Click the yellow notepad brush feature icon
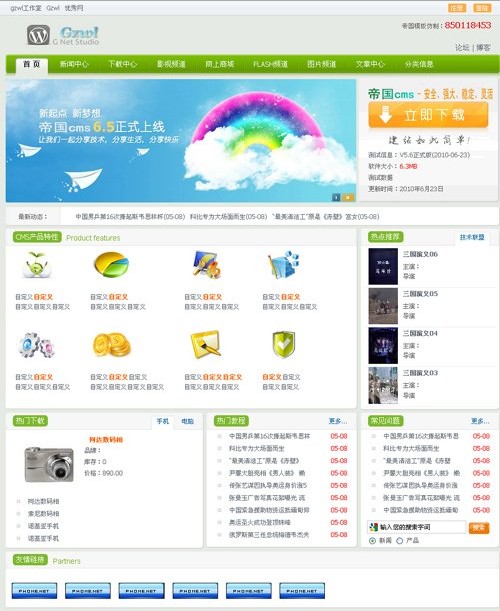Screen dimensions: 500x611 (x=205, y=344)
